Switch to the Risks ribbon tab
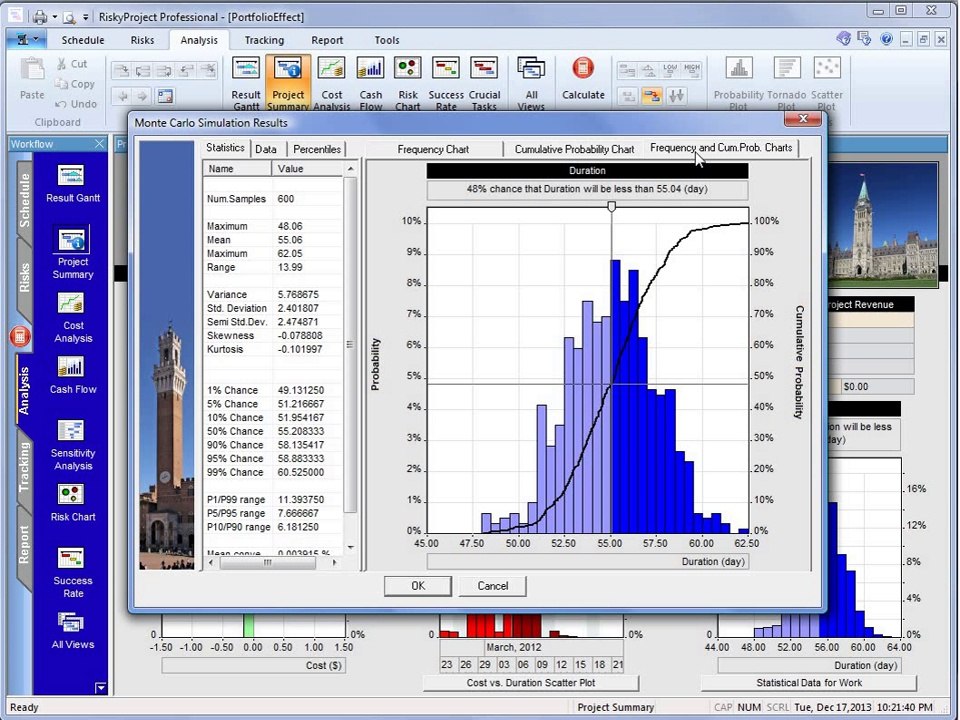Screen dimensions: 960x720 pos(142,40)
